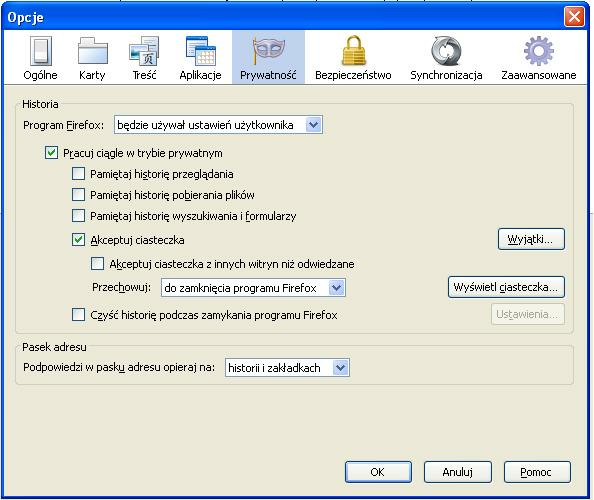This screenshot has width=594, height=500.
Task: Open the Bezpieczeństwo padlock icon
Action: tap(353, 51)
